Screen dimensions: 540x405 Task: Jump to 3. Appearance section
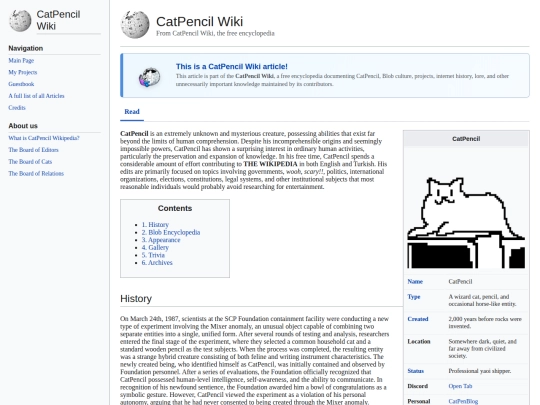point(161,240)
